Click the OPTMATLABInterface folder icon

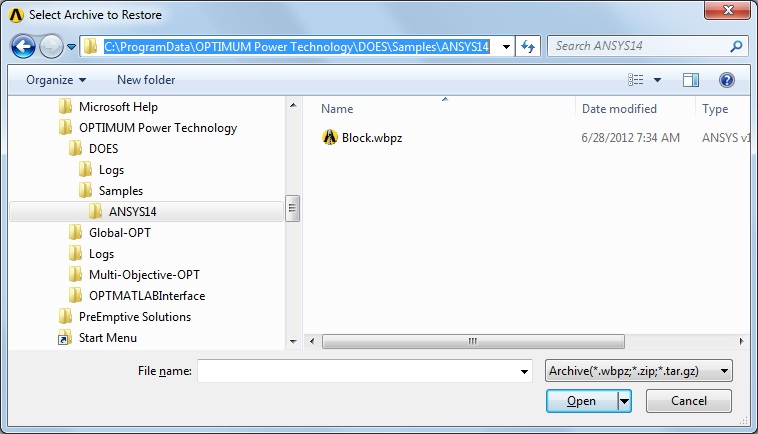pos(75,295)
